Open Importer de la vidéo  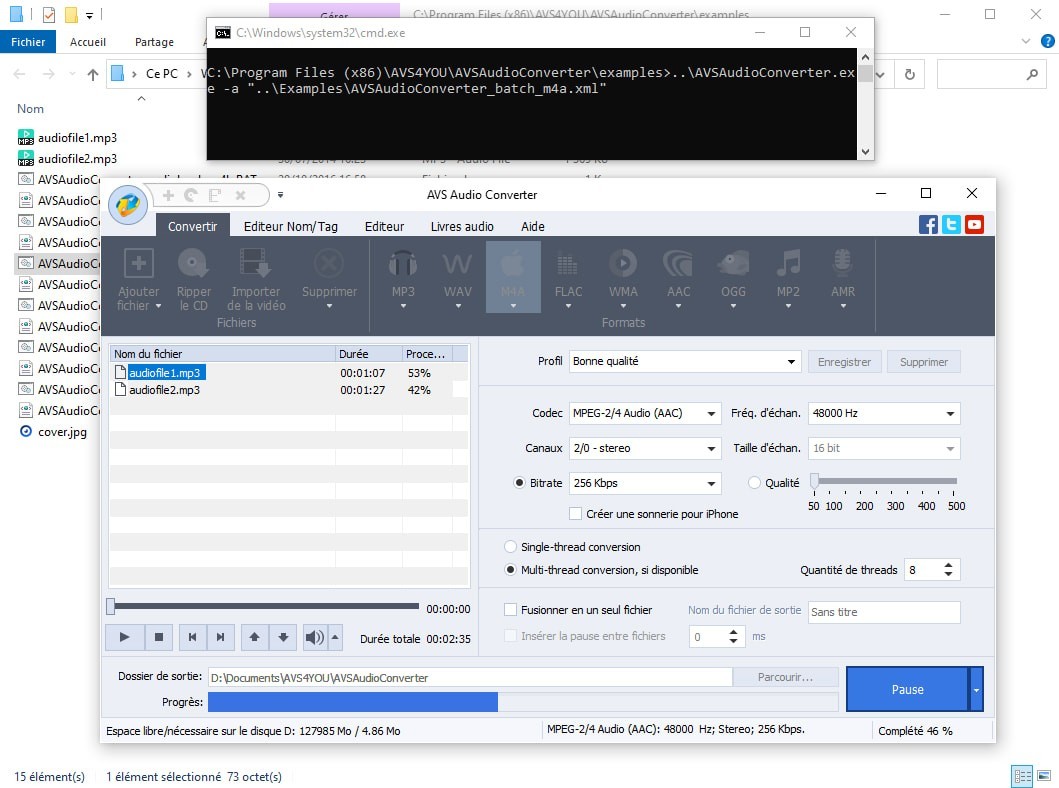pyautogui.click(x=255, y=275)
